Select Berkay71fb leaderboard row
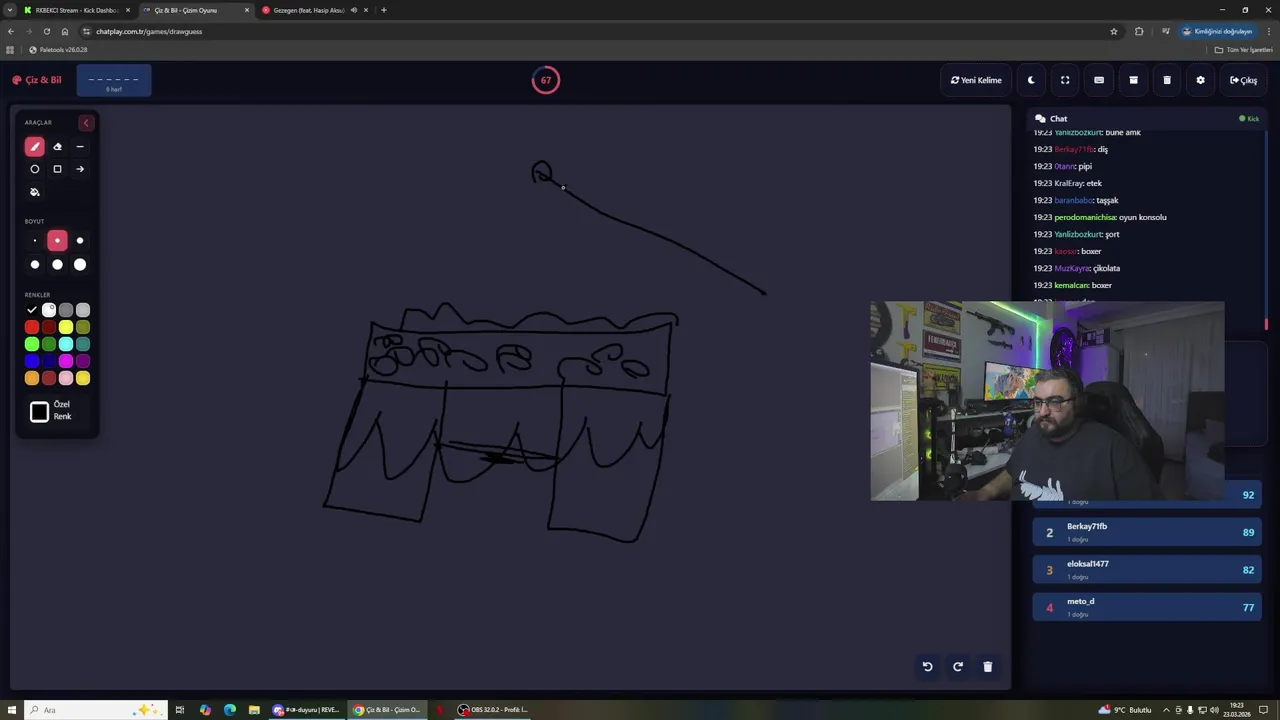The width and height of the screenshot is (1280, 720). click(x=1147, y=532)
